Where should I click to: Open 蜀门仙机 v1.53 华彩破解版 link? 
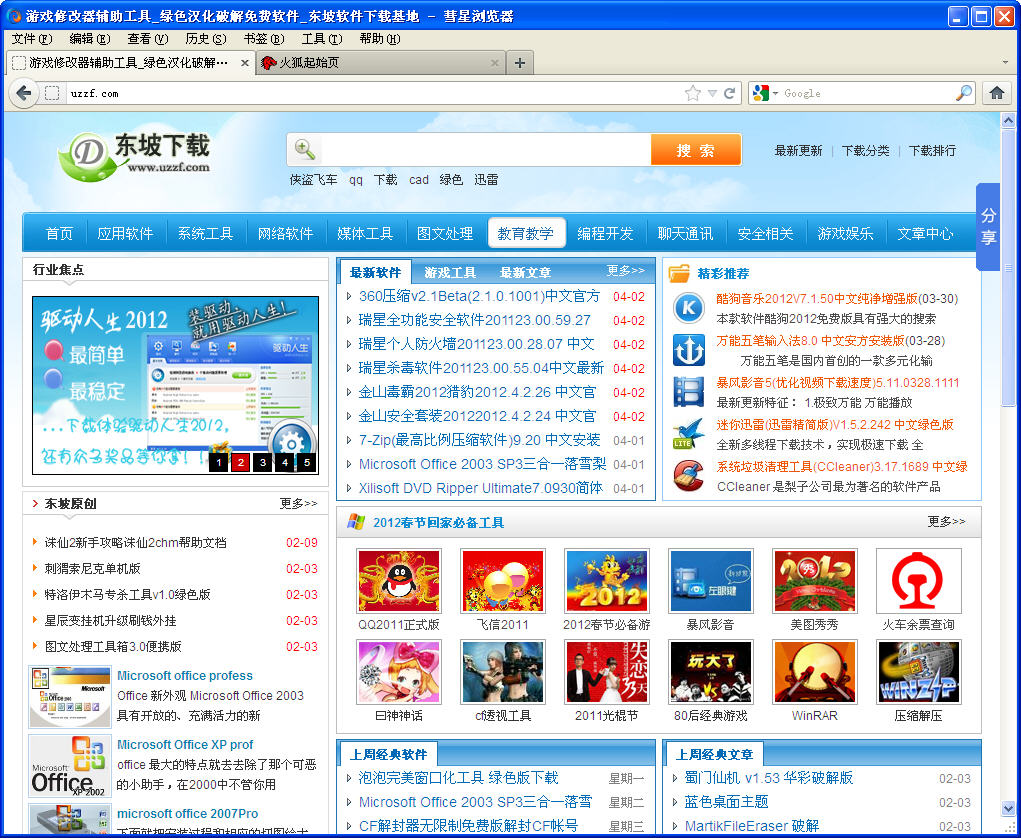tap(768, 777)
